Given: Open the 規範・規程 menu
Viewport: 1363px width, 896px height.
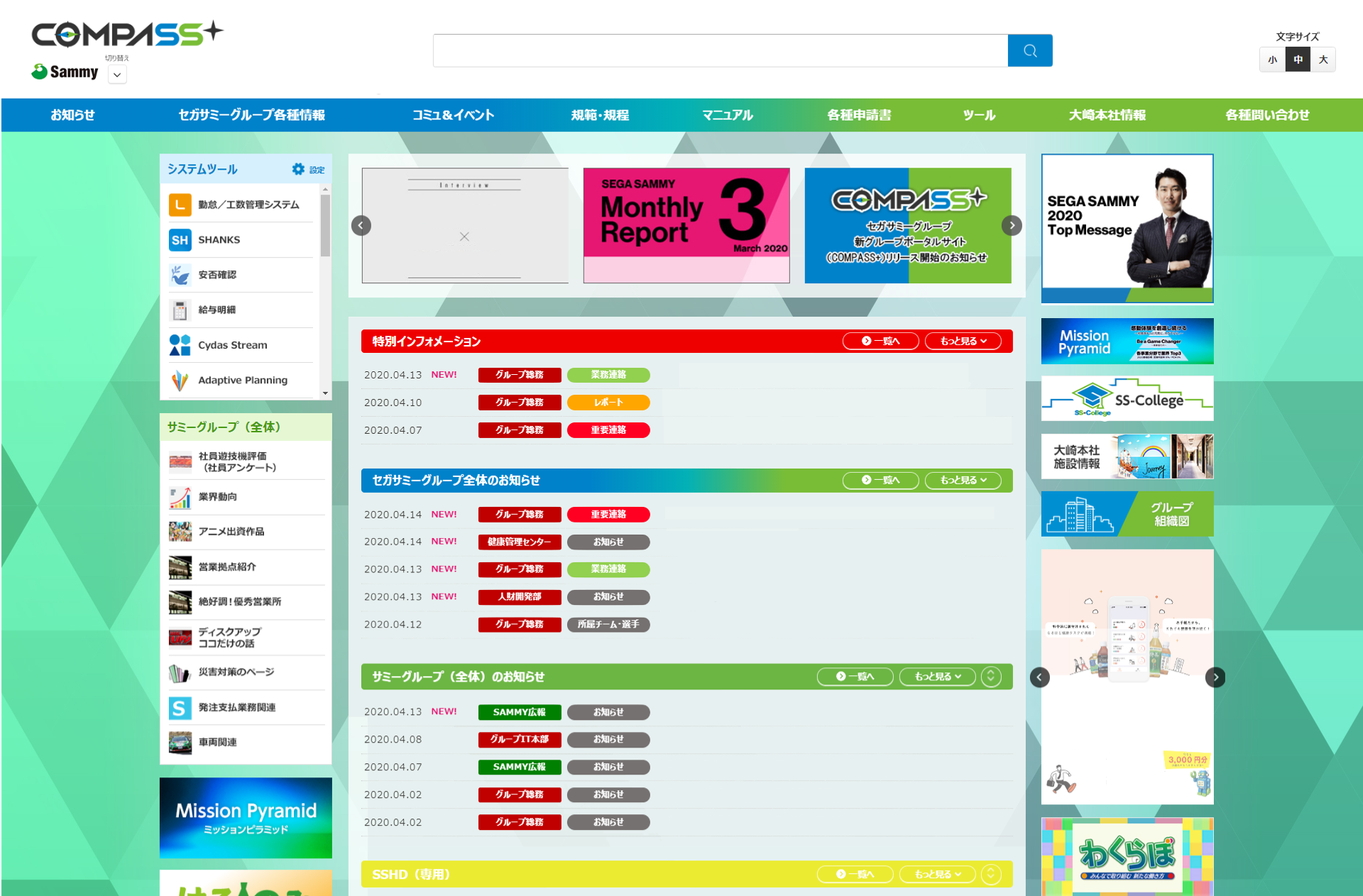Looking at the screenshot, I should [x=600, y=115].
